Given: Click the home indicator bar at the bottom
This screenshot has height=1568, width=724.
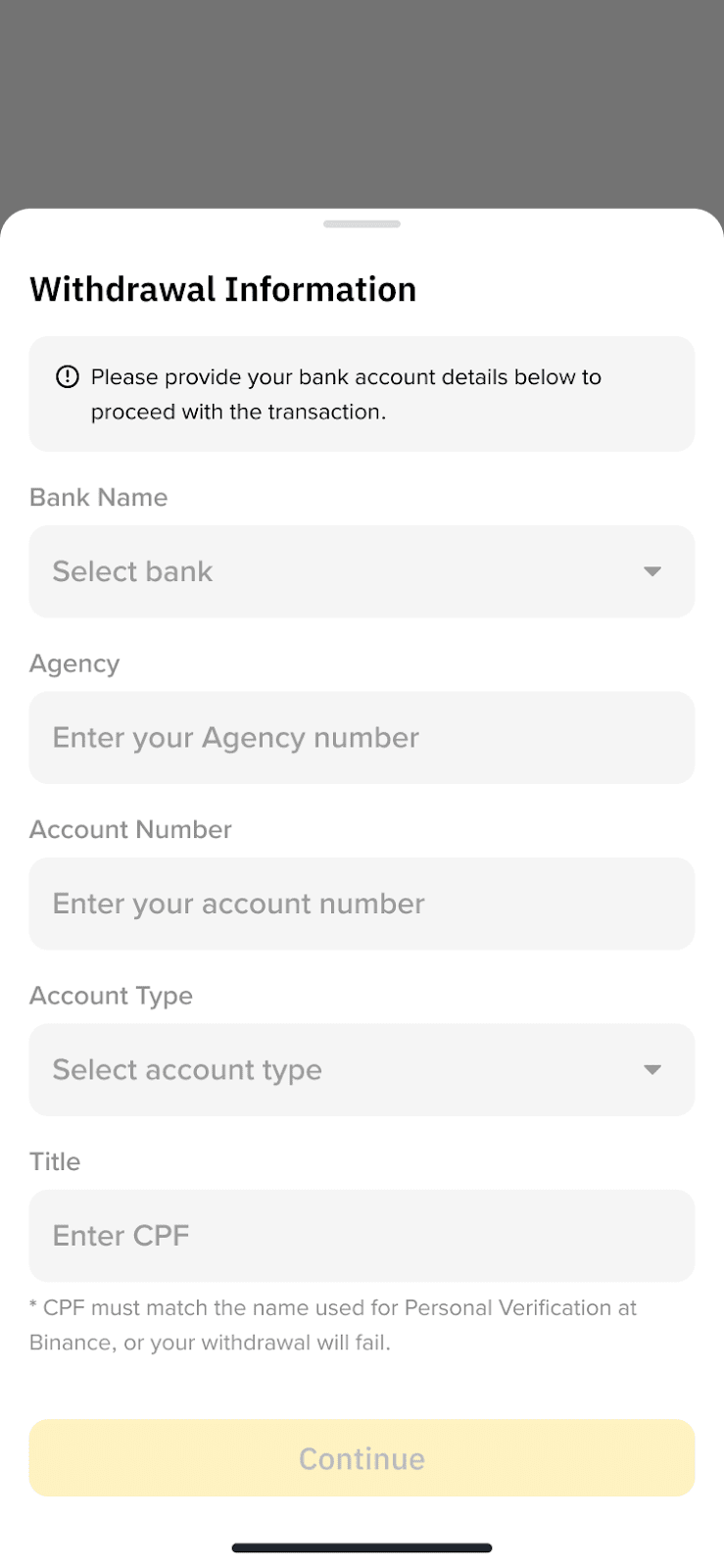Looking at the screenshot, I should point(362,1548).
